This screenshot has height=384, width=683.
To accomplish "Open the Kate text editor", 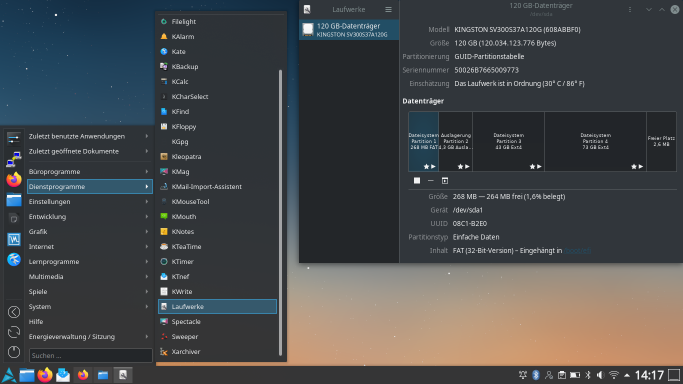I will click(x=217, y=51).
